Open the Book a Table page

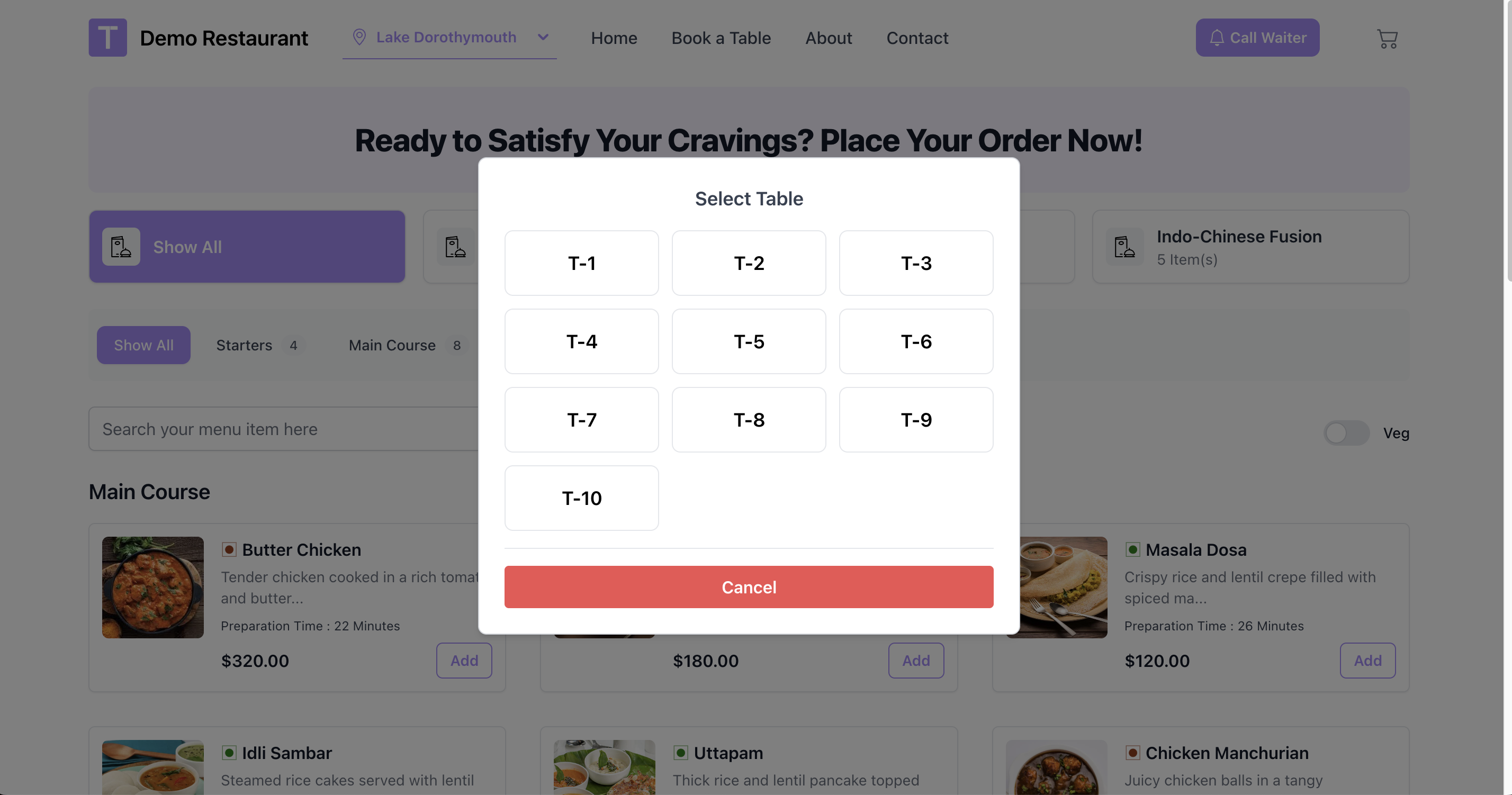[721, 38]
